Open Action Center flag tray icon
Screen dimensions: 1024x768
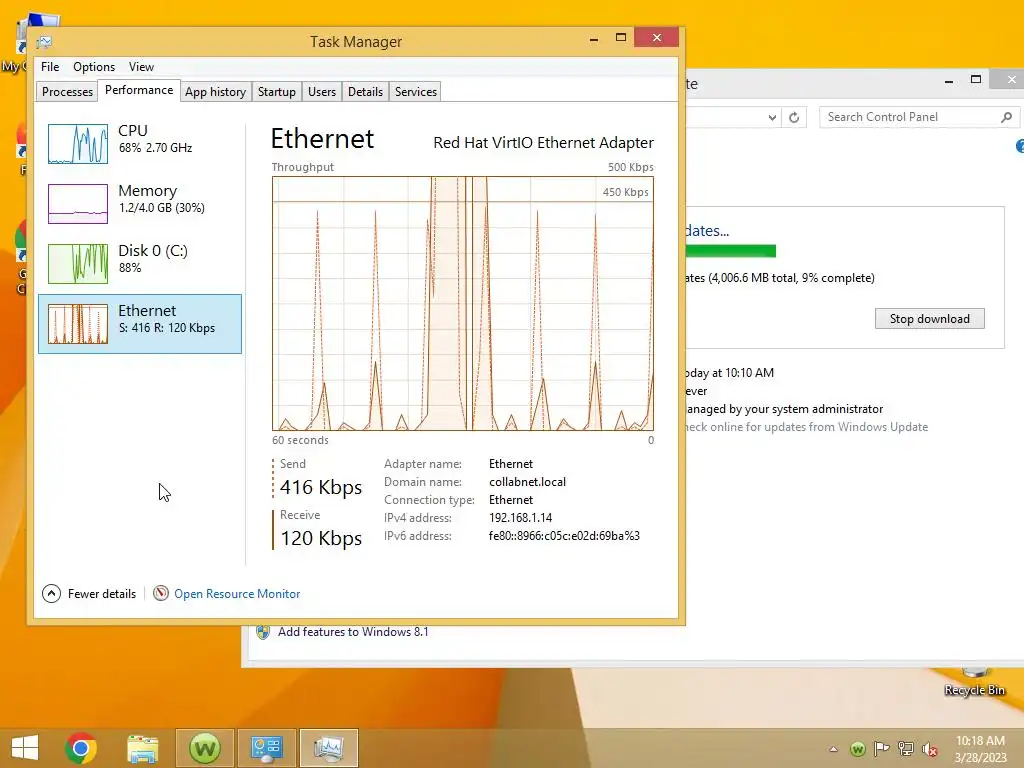tap(882, 748)
